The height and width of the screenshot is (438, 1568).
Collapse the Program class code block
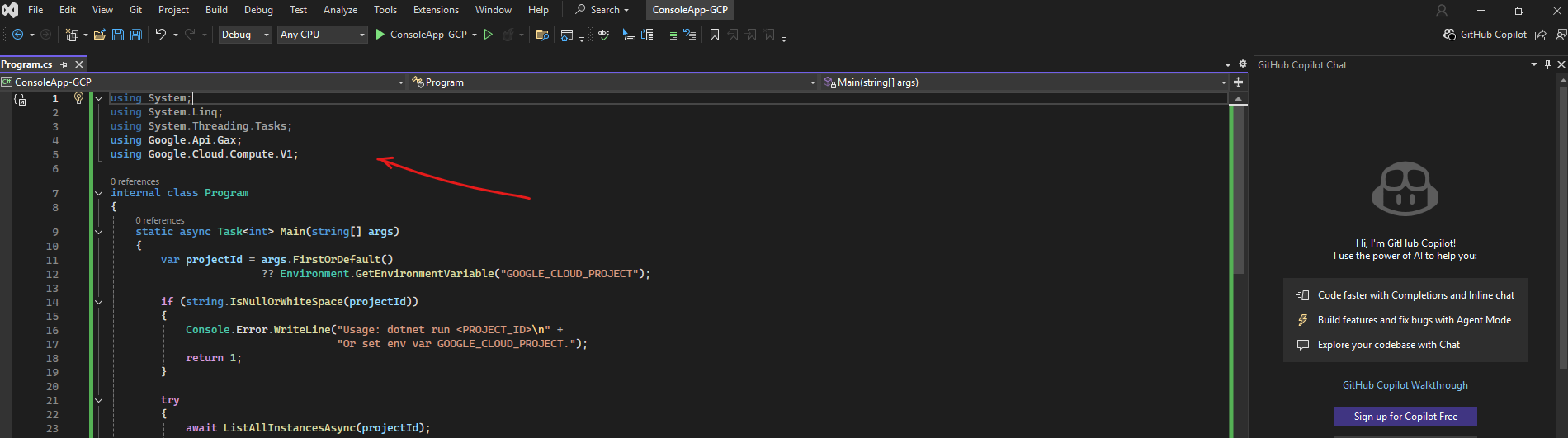pyautogui.click(x=99, y=193)
